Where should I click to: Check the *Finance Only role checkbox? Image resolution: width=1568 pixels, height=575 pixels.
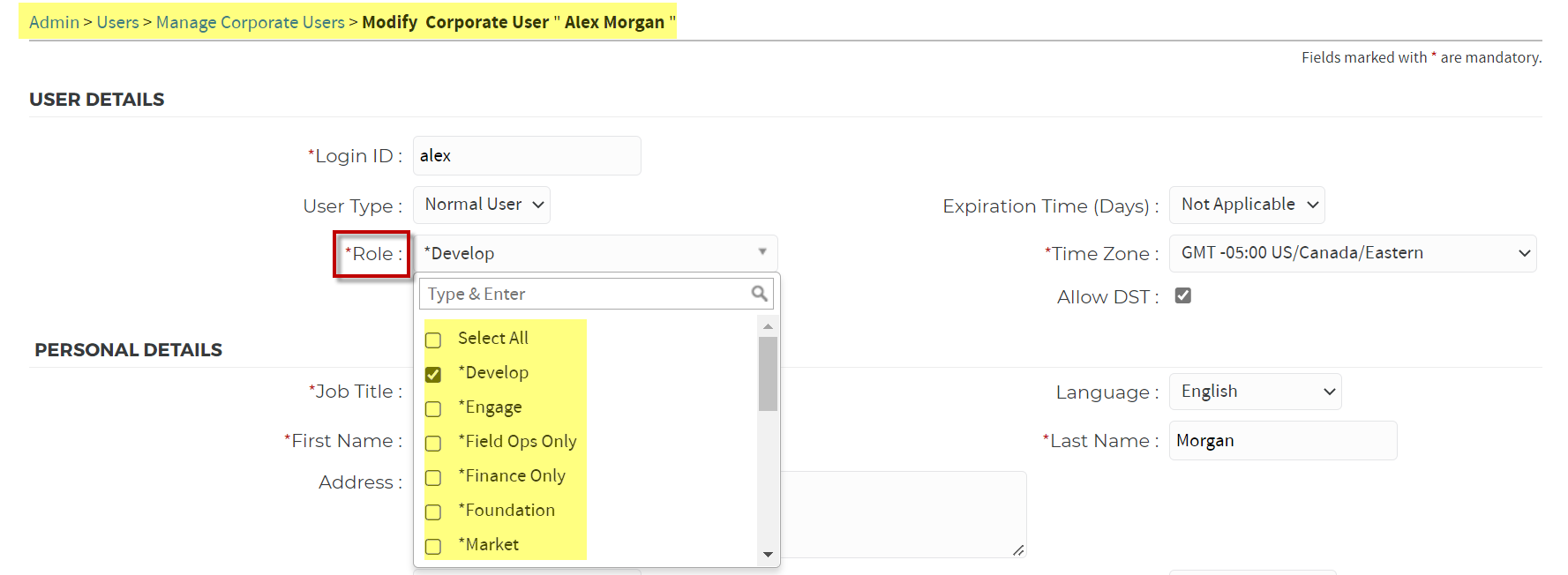click(x=433, y=477)
